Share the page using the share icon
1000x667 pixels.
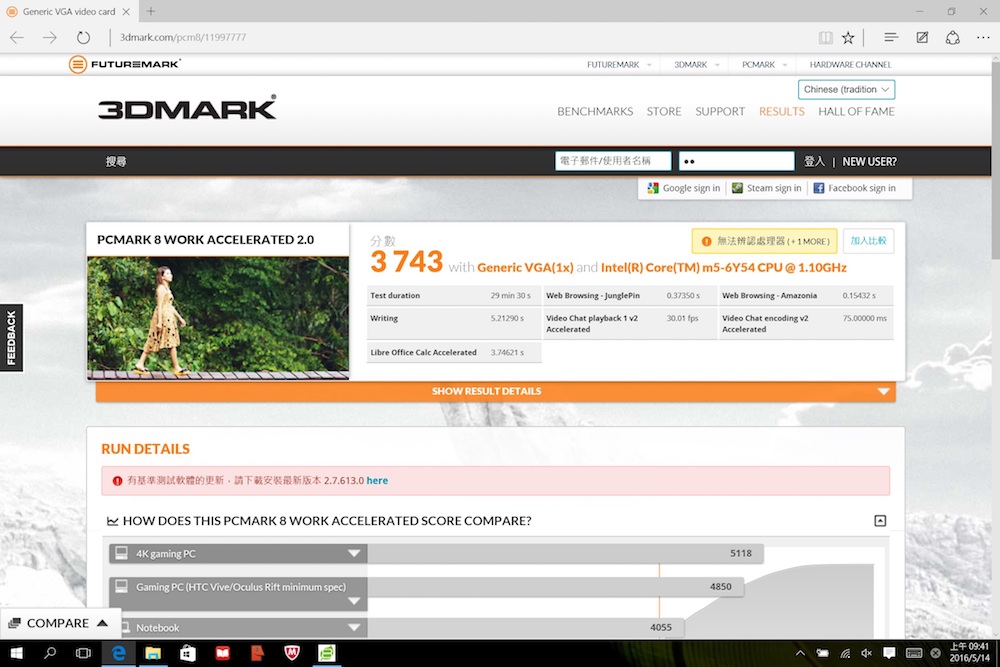953,37
